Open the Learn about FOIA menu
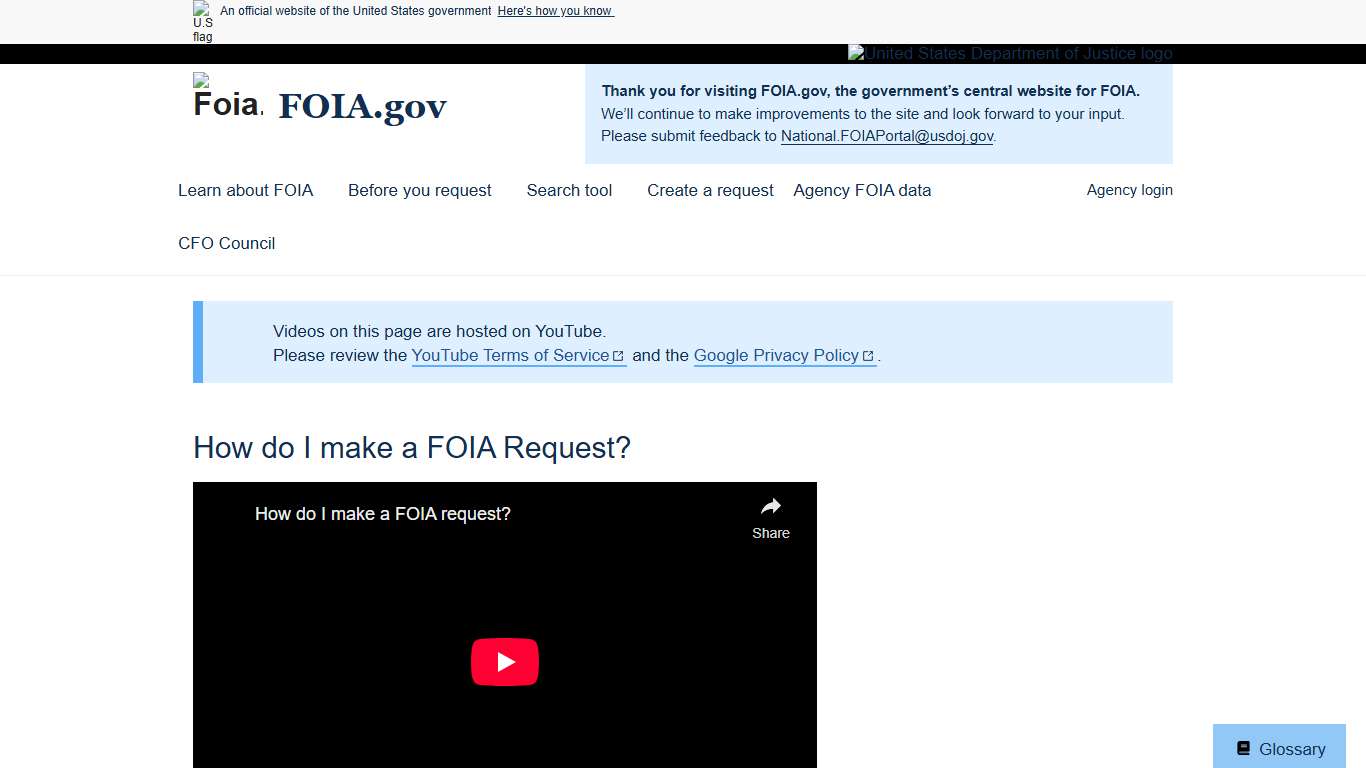The height and width of the screenshot is (768, 1366). [245, 190]
